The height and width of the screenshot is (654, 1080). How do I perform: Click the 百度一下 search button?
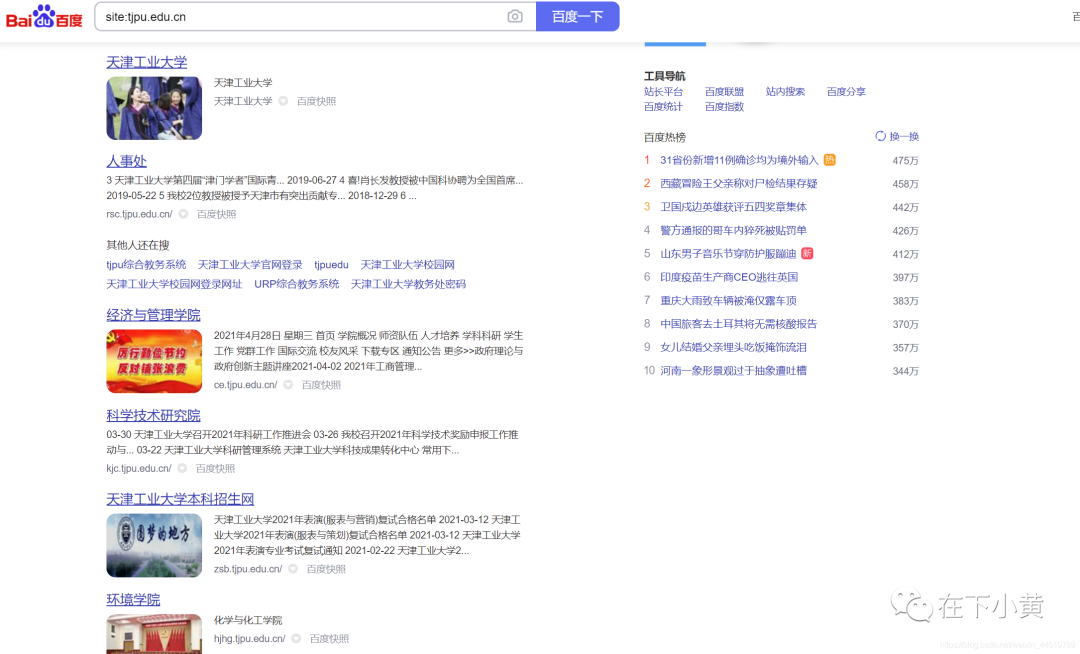(x=577, y=17)
